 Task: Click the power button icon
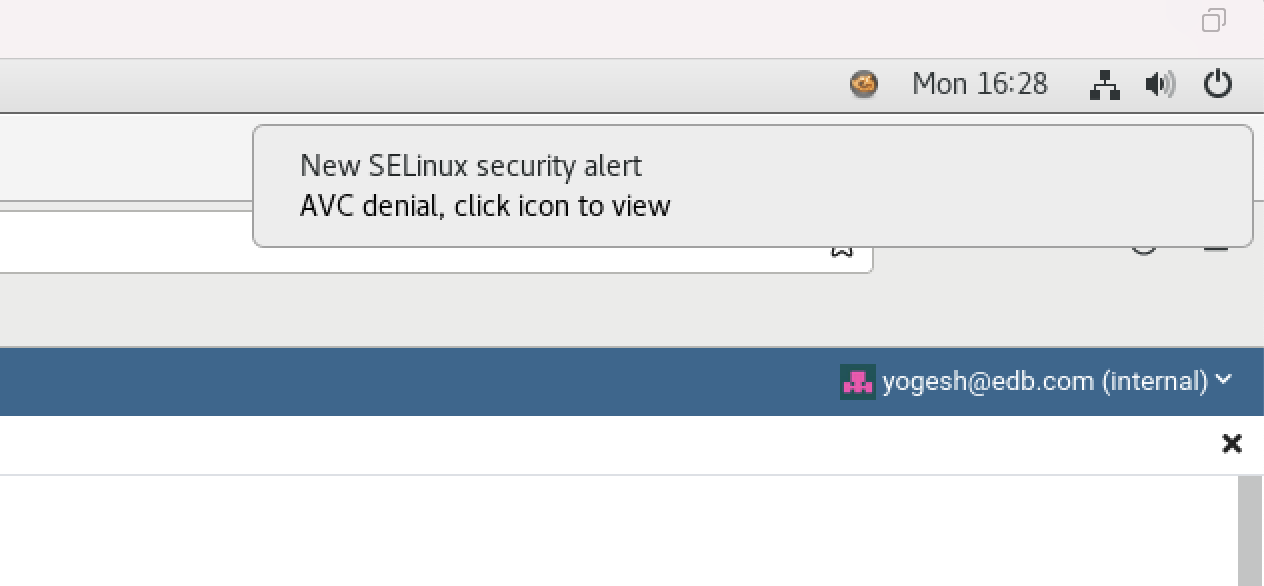click(x=1217, y=84)
